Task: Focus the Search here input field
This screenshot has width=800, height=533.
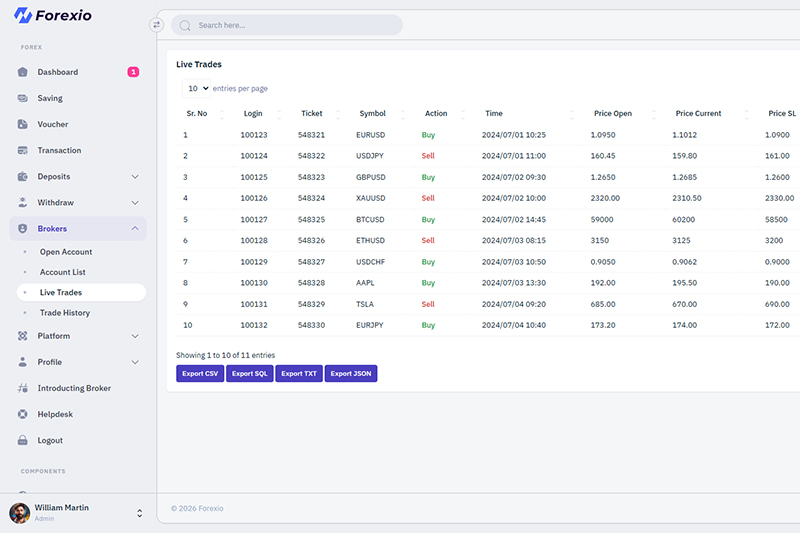Action: pos(290,25)
